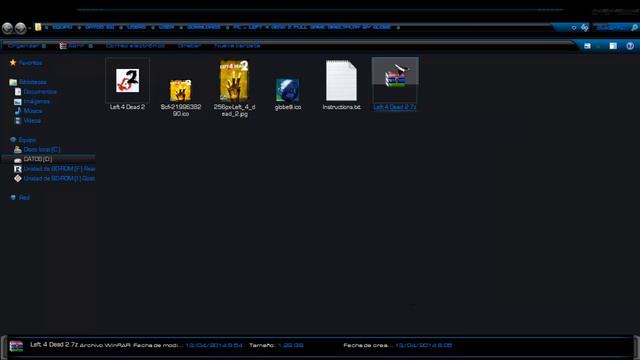The height and width of the screenshot is (360, 640).
Task: Click the Documentos icon in sidebar
Action: [18, 92]
